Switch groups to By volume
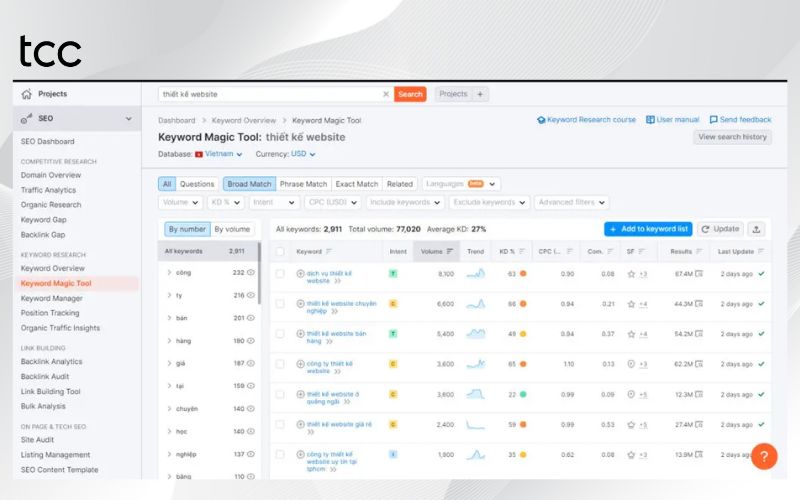 [x=232, y=229]
